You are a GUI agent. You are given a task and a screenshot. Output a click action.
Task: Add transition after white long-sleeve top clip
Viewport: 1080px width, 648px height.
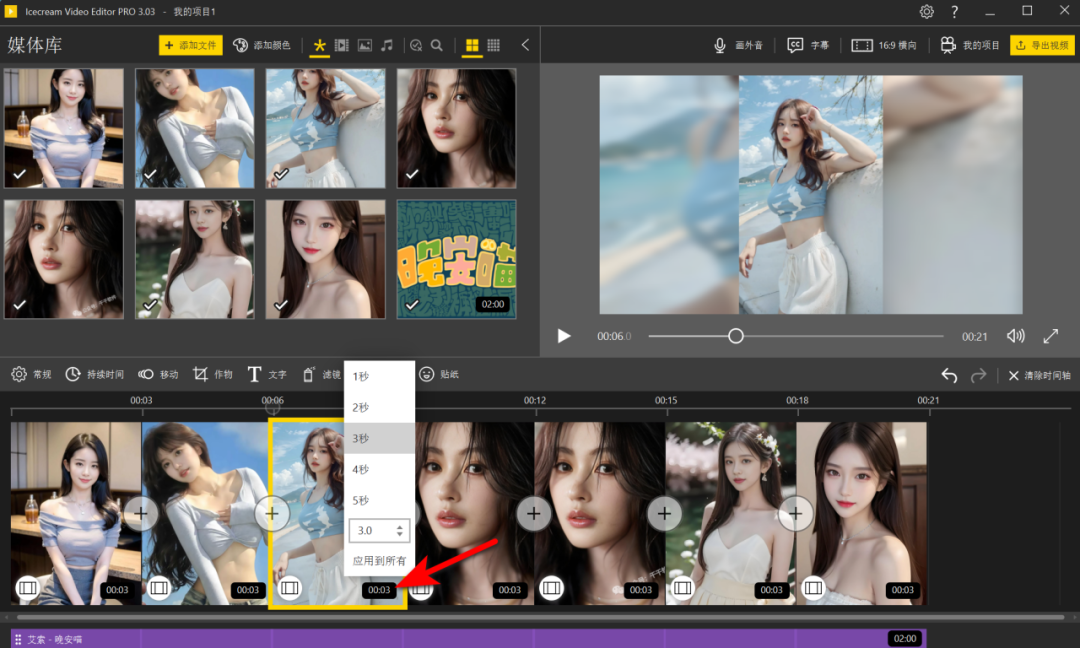pos(271,513)
